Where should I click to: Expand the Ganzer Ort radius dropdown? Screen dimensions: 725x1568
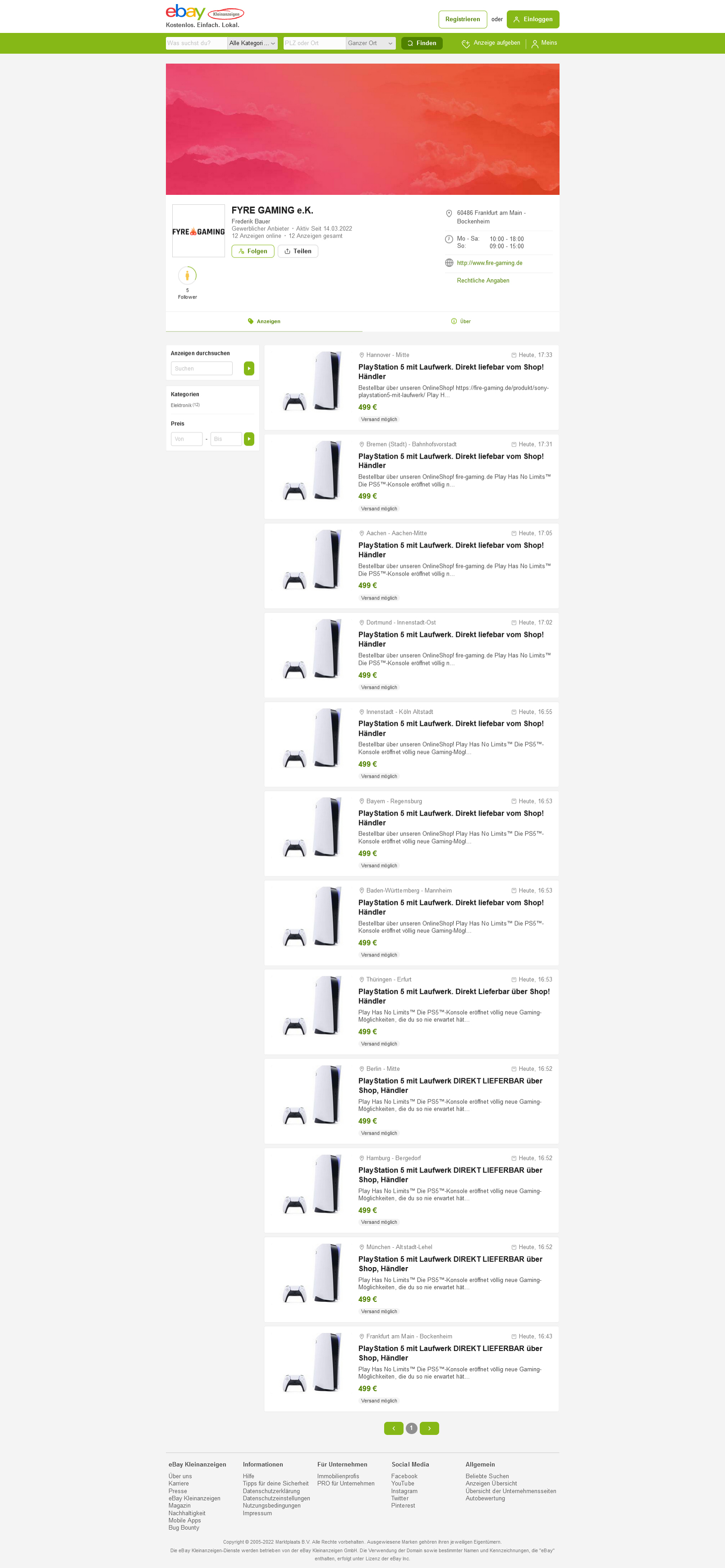tap(371, 43)
